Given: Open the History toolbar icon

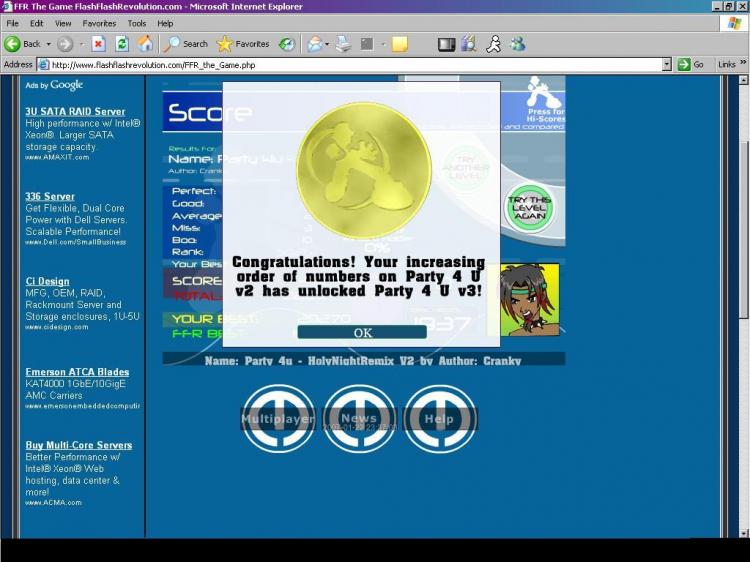Looking at the screenshot, I should click(x=287, y=44).
